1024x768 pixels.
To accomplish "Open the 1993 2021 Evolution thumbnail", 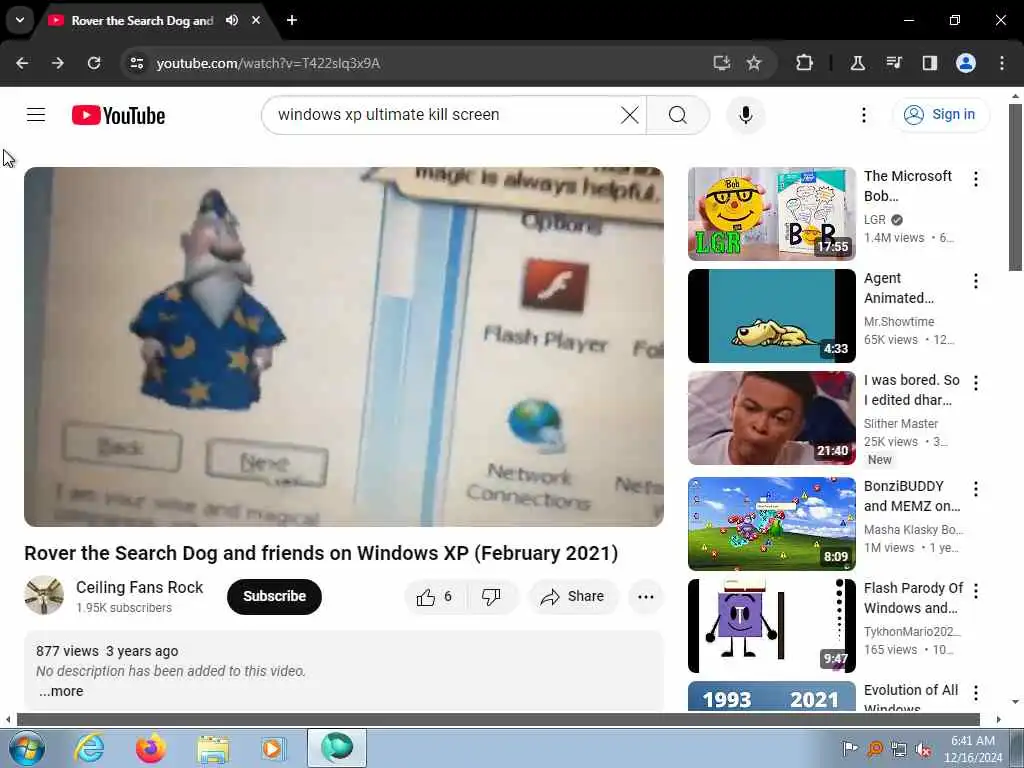I will pyautogui.click(x=771, y=696).
